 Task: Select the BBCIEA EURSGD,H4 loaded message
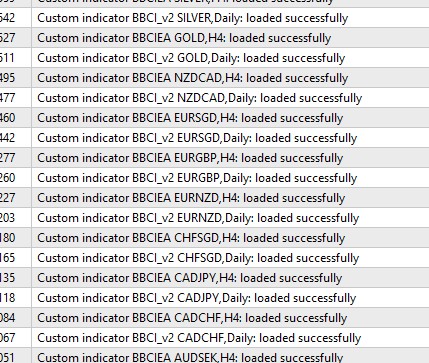(190, 118)
